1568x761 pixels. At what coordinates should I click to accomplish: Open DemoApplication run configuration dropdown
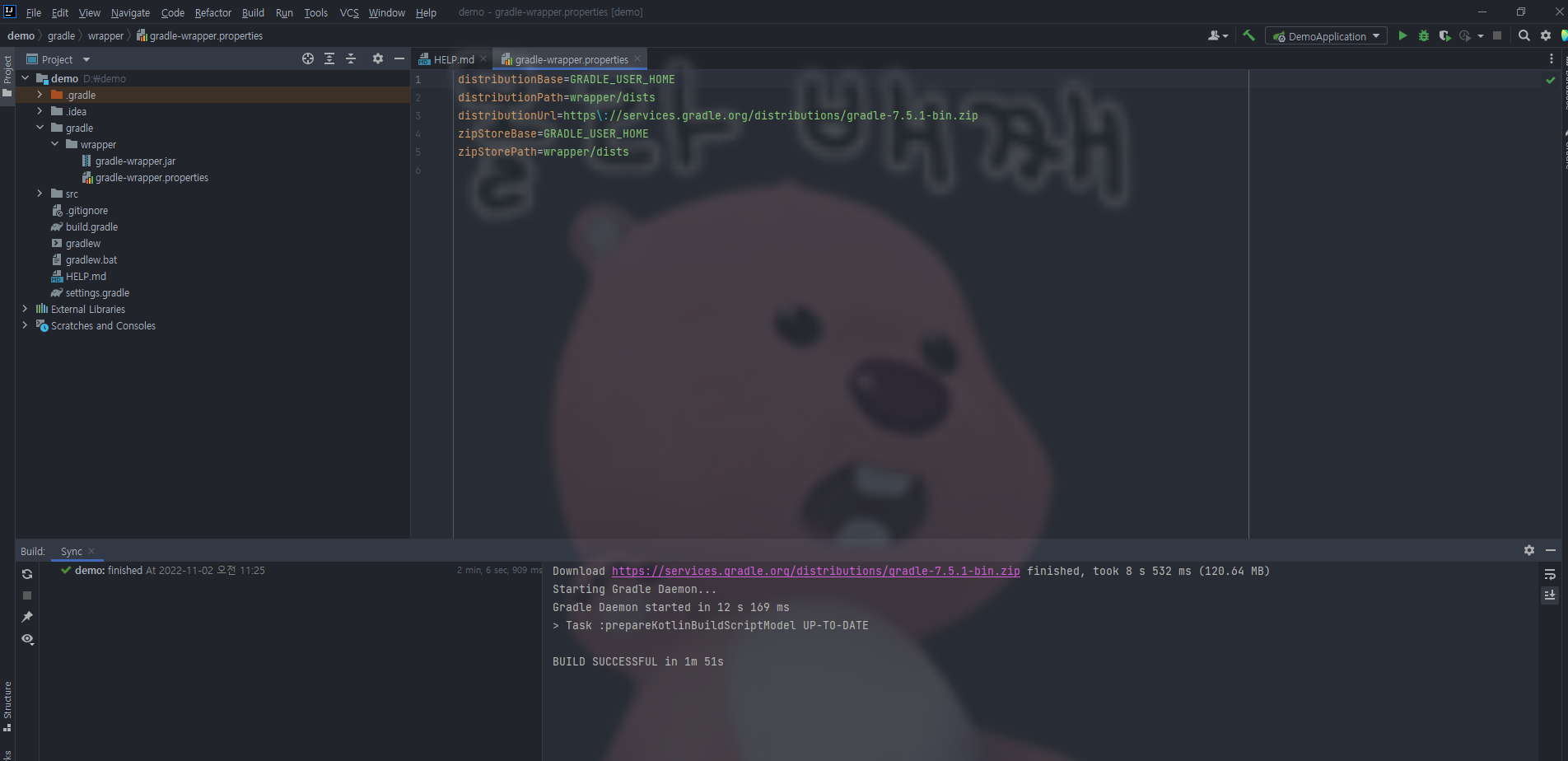pos(1326,36)
